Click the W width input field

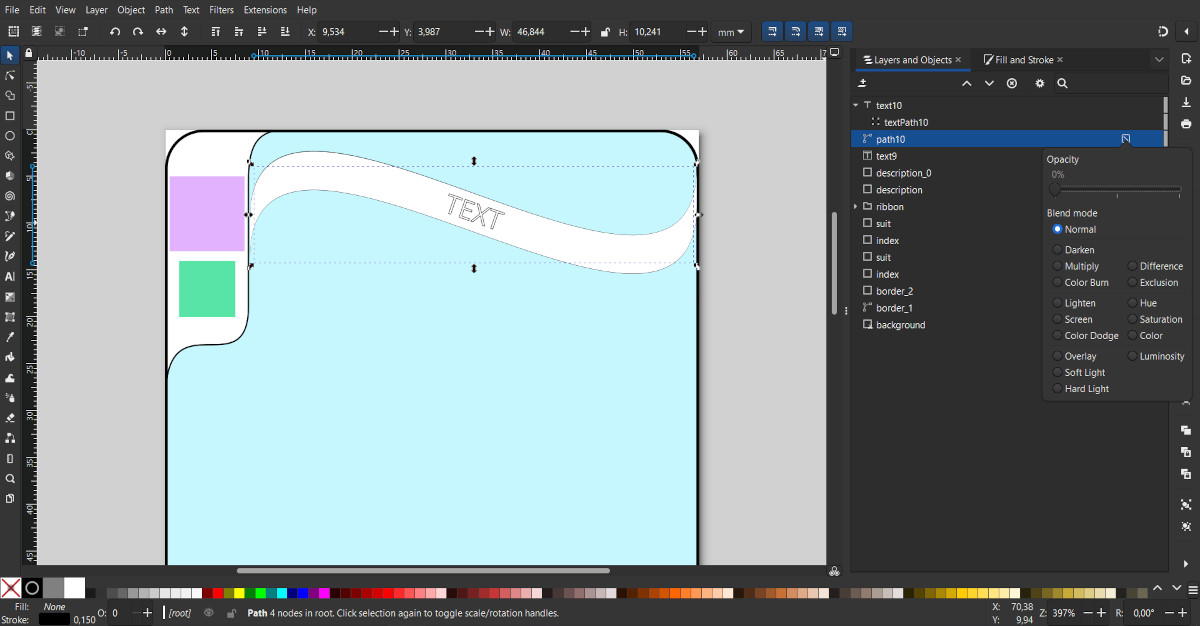(x=538, y=32)
